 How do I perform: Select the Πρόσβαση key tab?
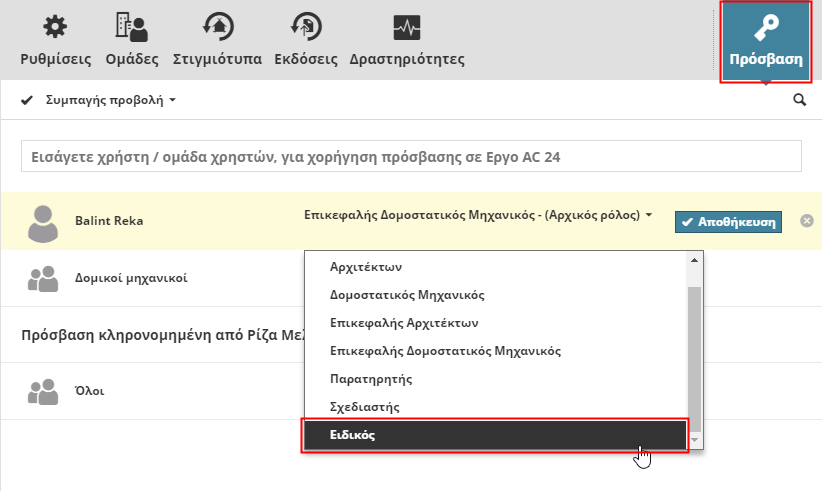point(766,41)
